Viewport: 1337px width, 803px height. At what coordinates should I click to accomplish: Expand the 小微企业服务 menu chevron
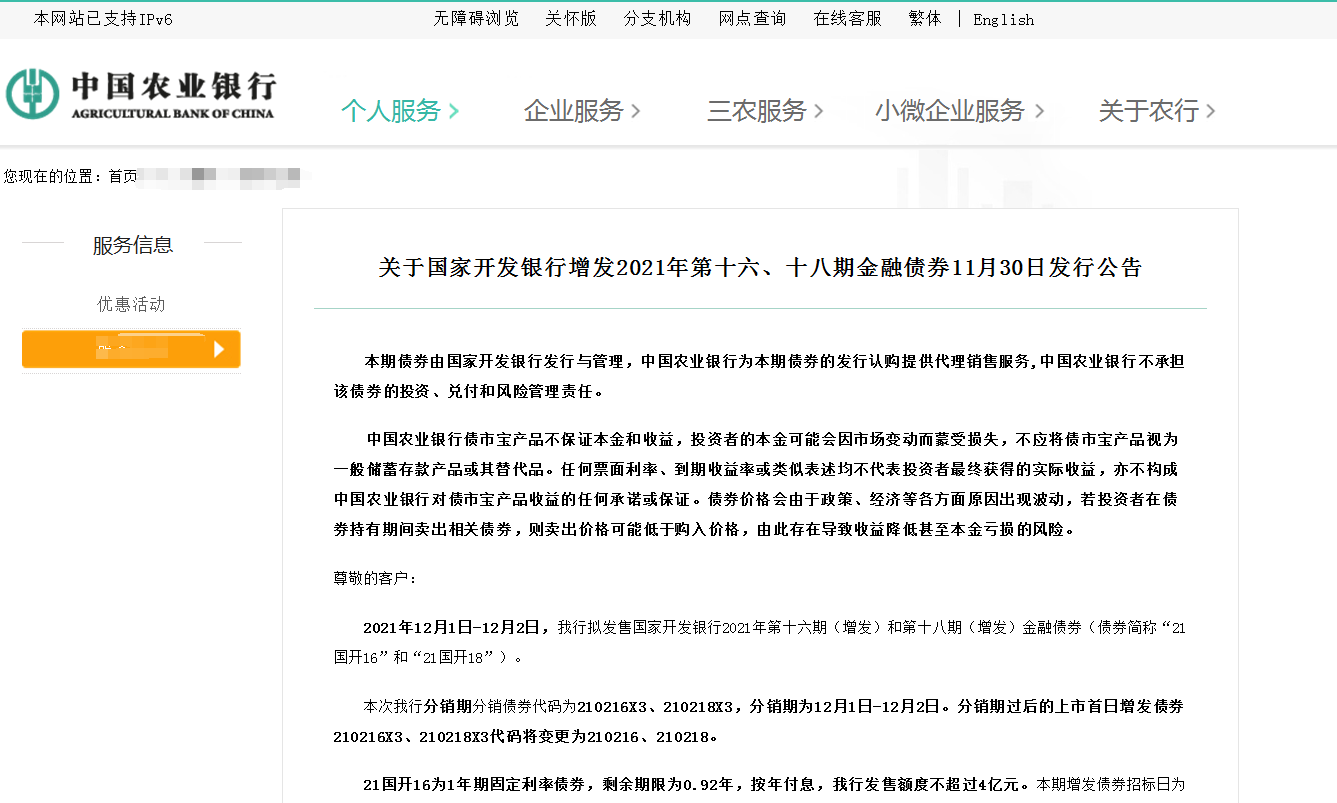coord(1039,111)
